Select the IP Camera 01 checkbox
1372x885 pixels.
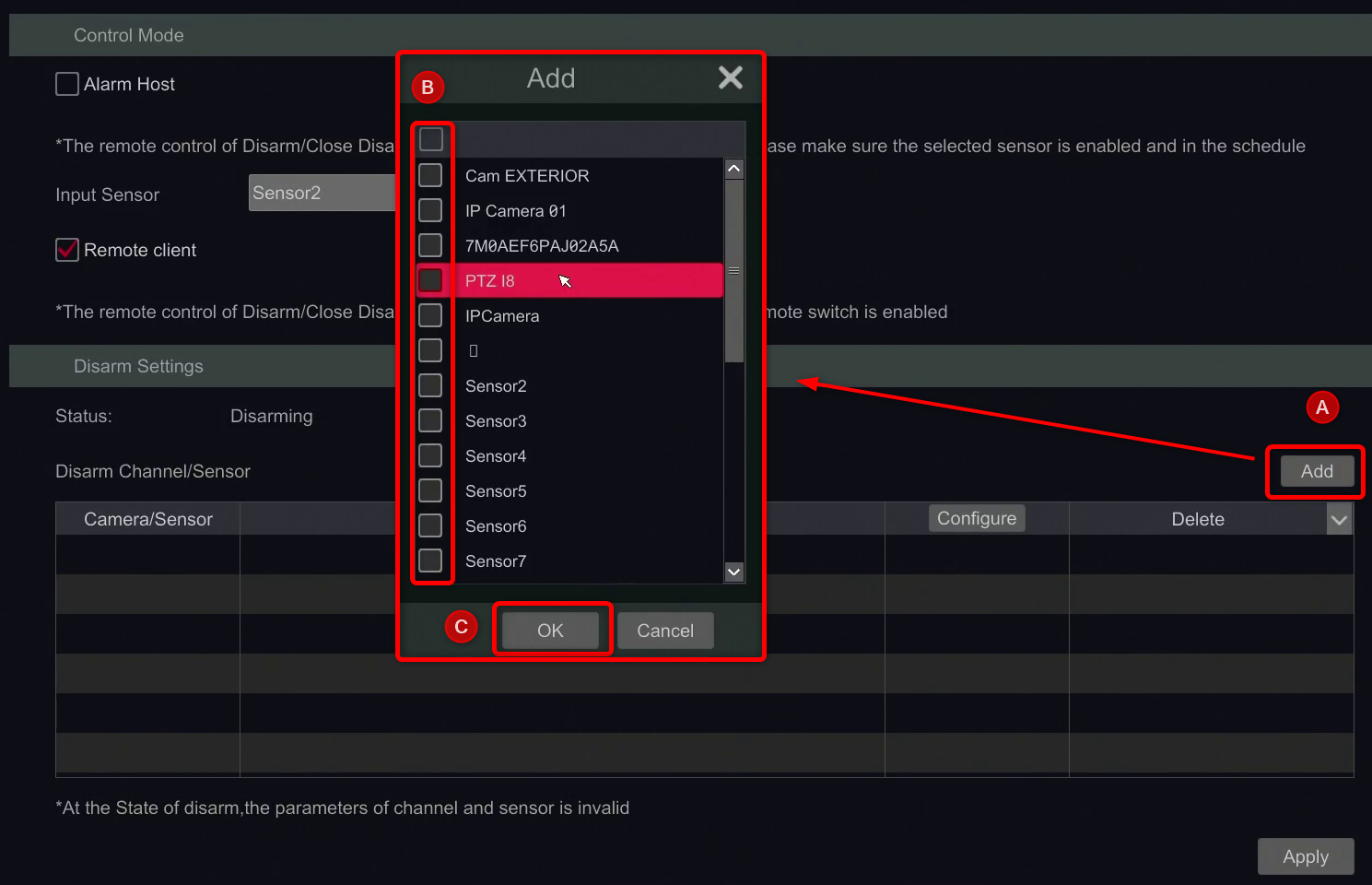click(x=430, y=210)
